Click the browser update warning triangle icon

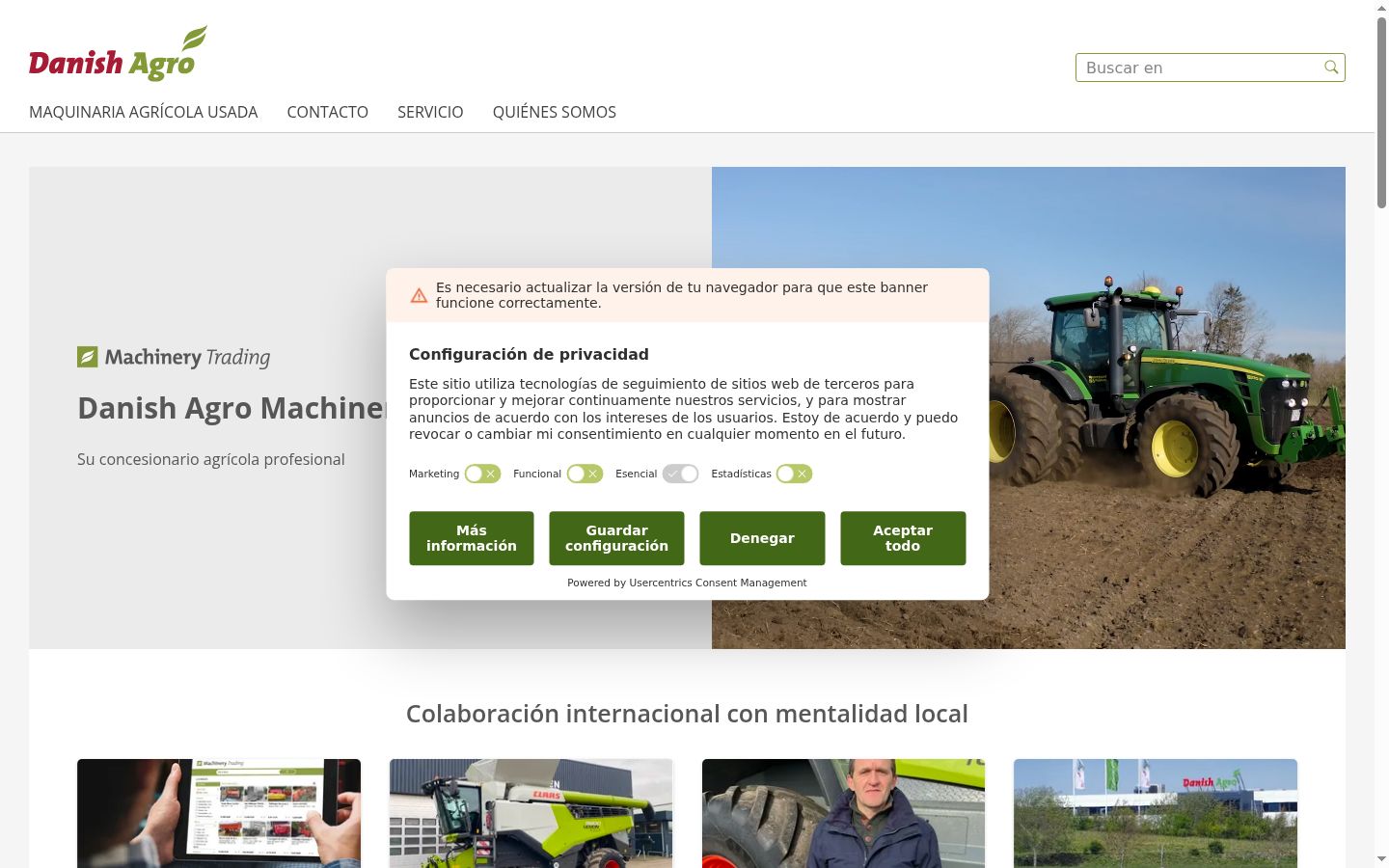(419, 295)
